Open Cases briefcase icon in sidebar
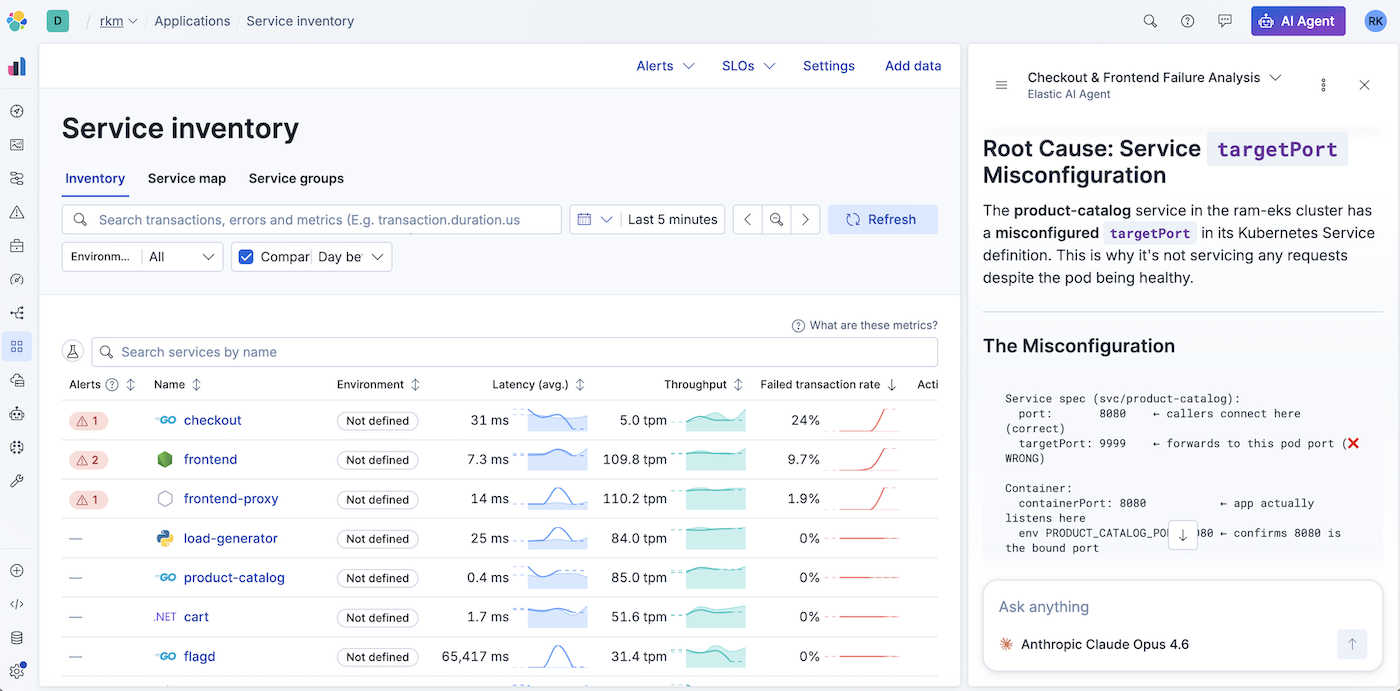This screenshot has width=1400, height=691. tap(17, 246)
